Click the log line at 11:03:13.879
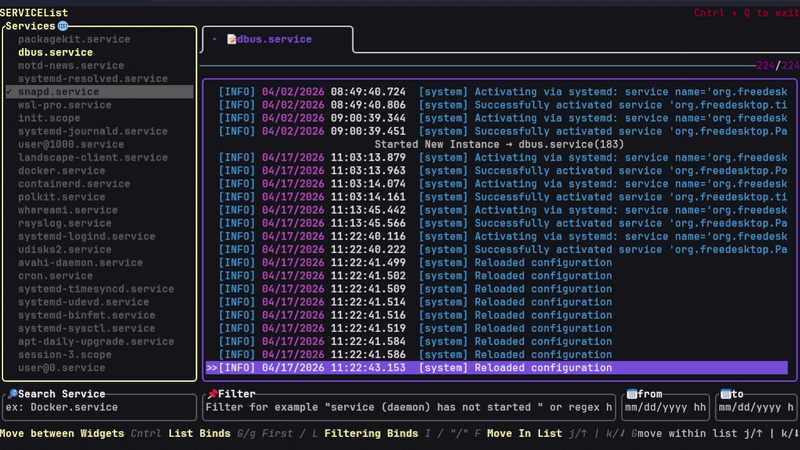Image resolution: width=800 pixels, height=450 pixels. click(497, 158)
